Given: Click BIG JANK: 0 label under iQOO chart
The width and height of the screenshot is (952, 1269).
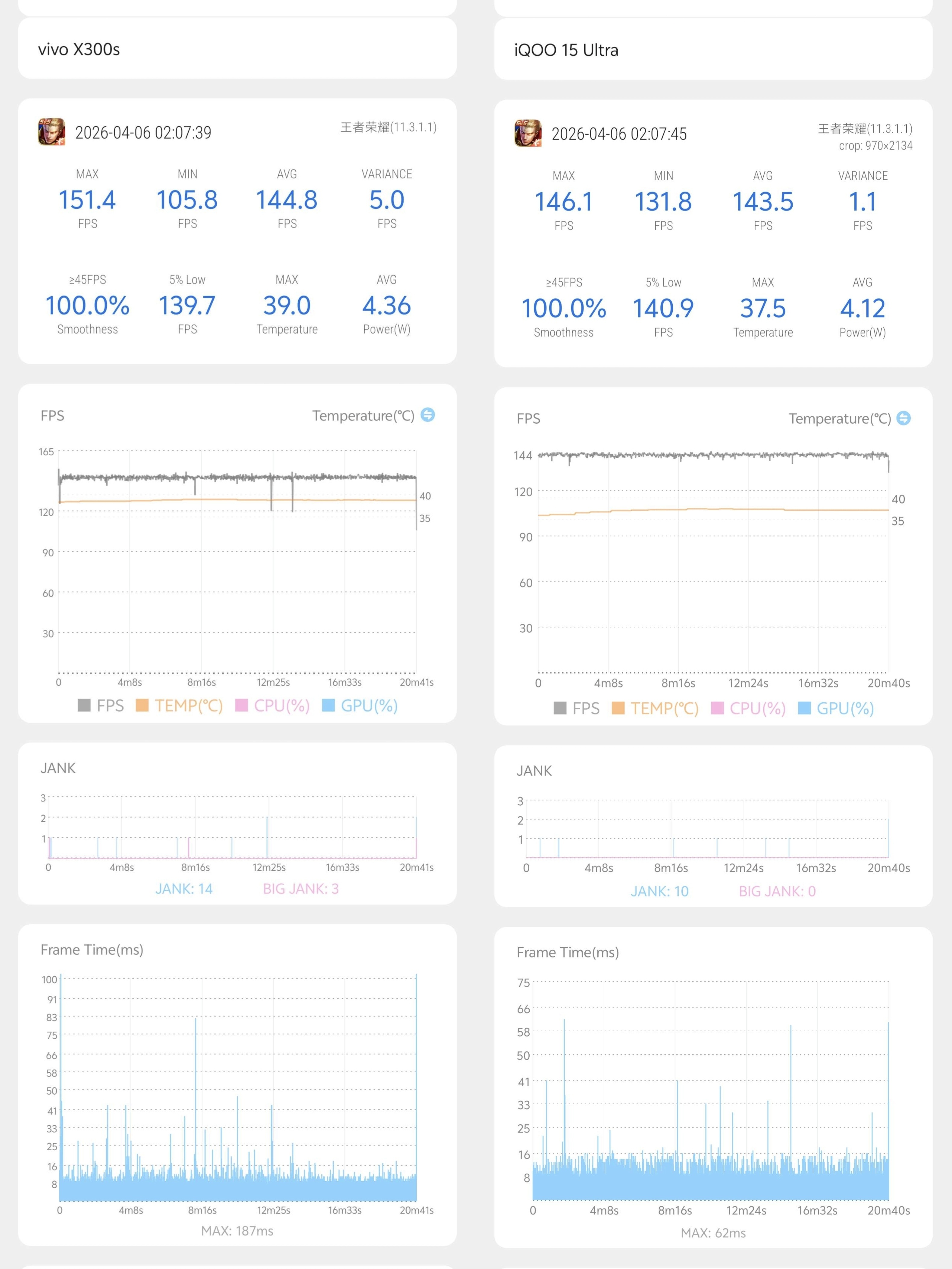Looking at the screenshot, I should (777, 891).
